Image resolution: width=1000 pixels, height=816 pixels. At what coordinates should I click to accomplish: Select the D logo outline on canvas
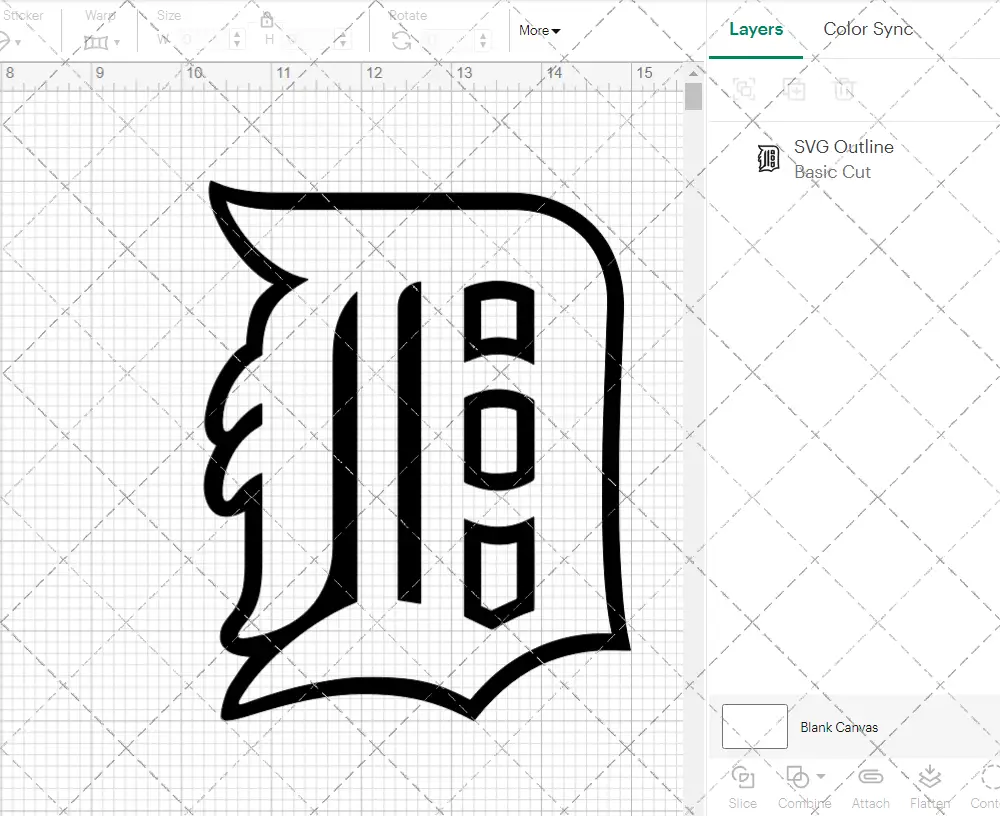click(417, 450)
